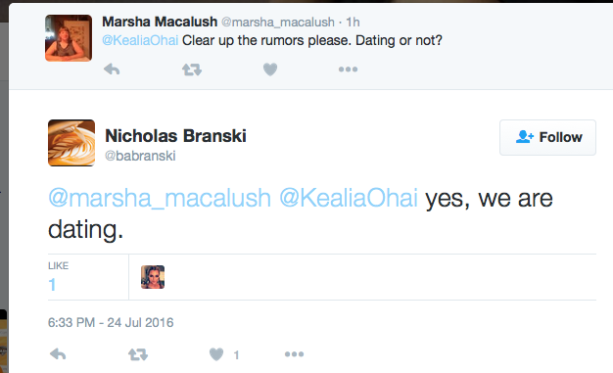Open the @KealiaOhai mention in Marsha's tweet
The image size is (613, 373).
pos(140,40)
